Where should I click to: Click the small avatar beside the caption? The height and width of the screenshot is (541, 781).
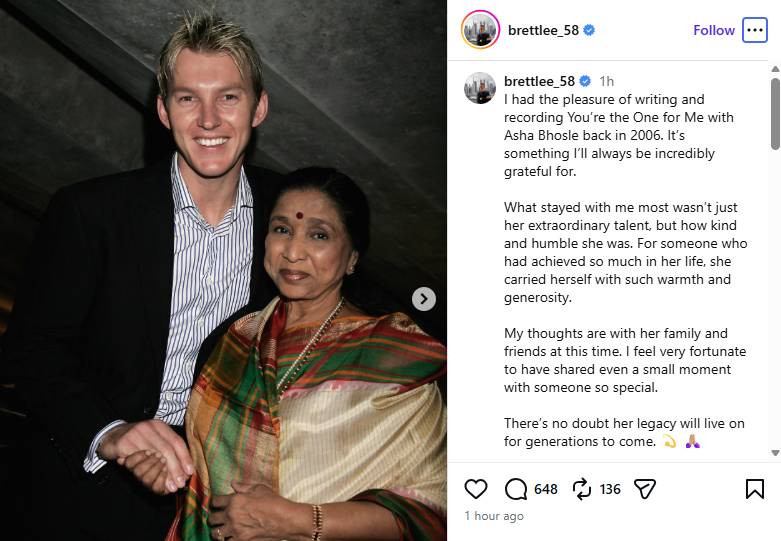480,88
